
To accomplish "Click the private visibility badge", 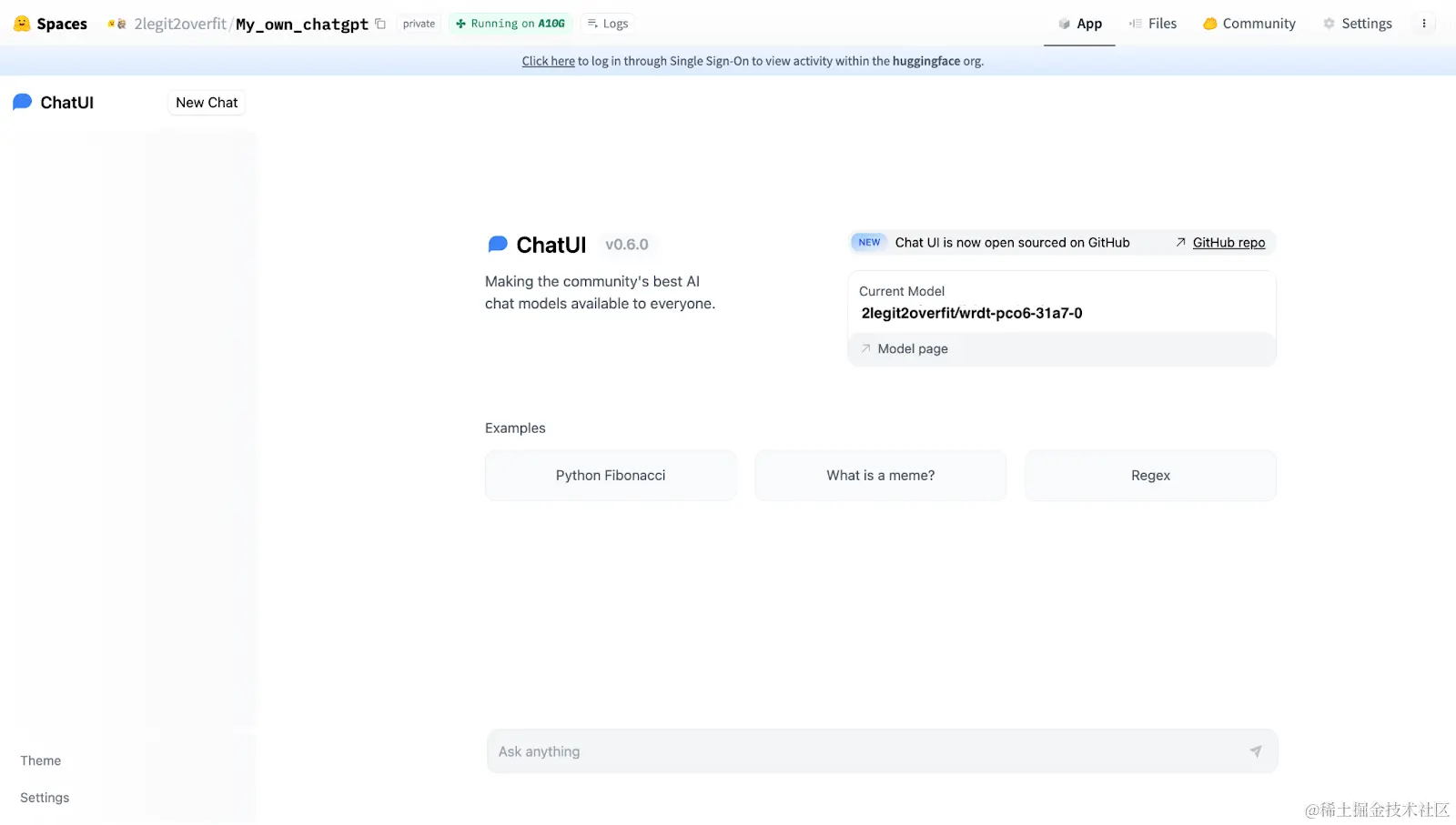I will pos(419,24).
